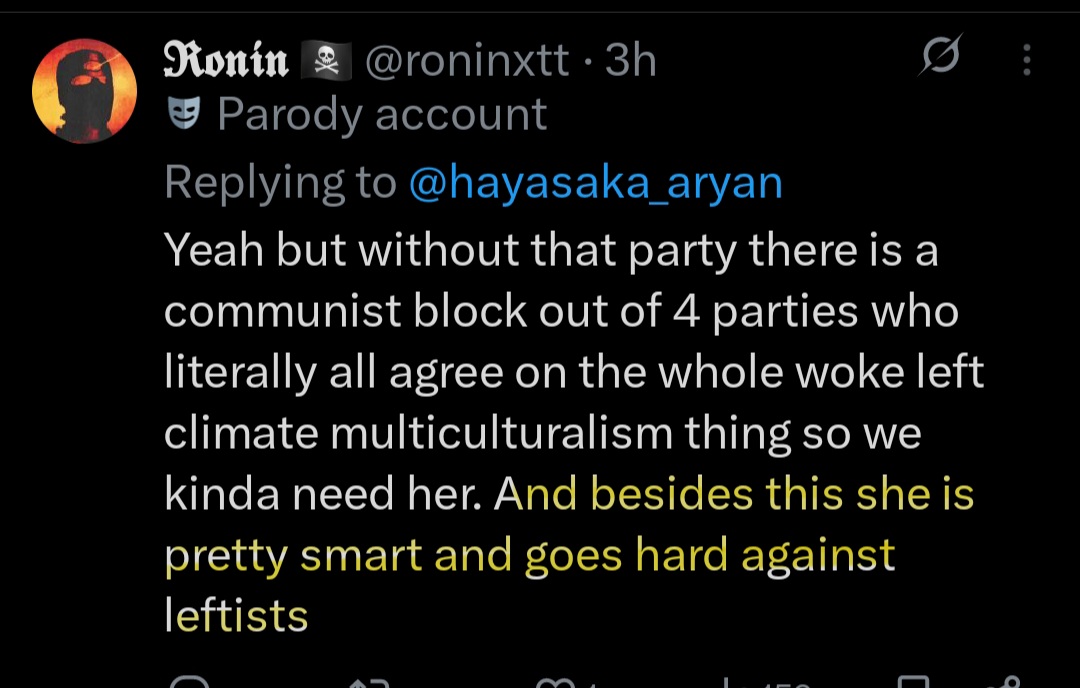
Task: Click the pirate flag emoji beside Ronin
Action: (326, 60)
